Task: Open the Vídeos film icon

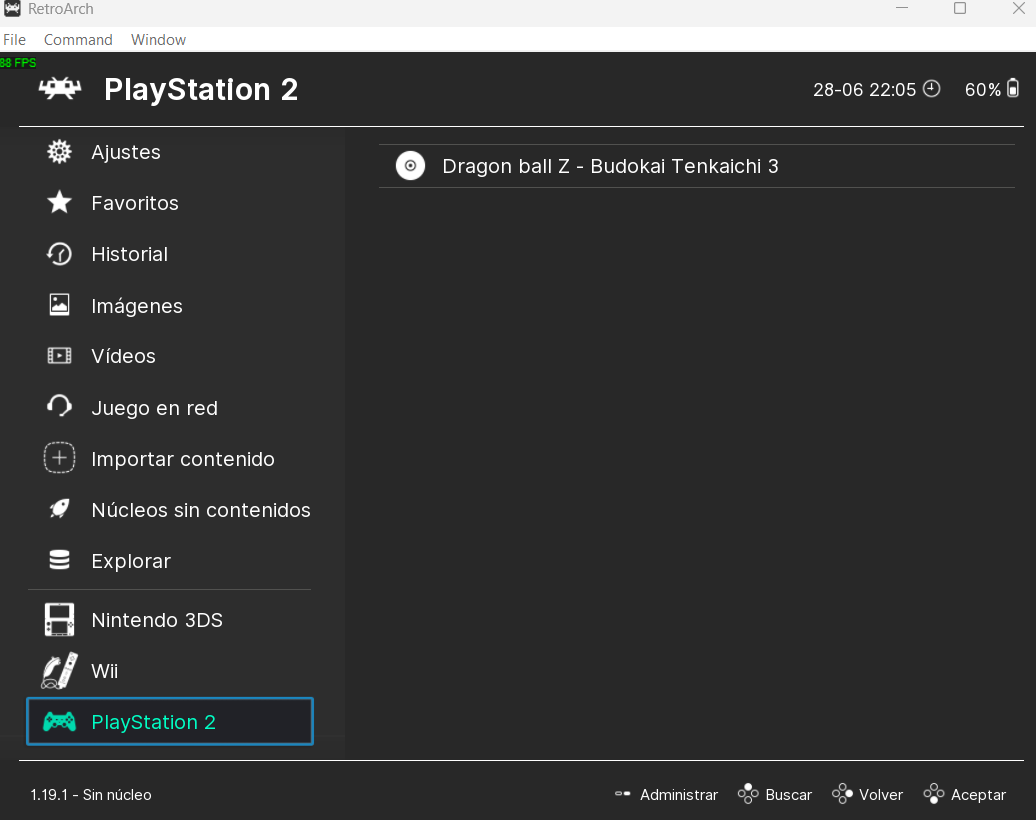Action: pos(60,356)
